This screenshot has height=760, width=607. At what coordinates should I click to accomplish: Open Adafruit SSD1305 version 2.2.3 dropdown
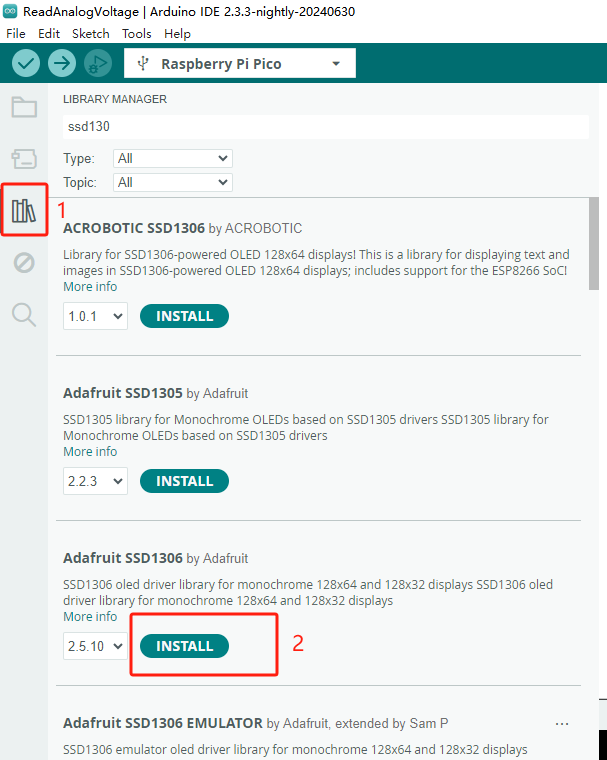(96, 481)
